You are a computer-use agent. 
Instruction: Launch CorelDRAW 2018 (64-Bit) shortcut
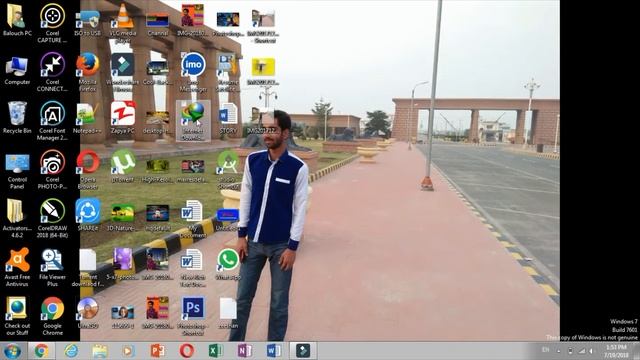coord(52,218)
